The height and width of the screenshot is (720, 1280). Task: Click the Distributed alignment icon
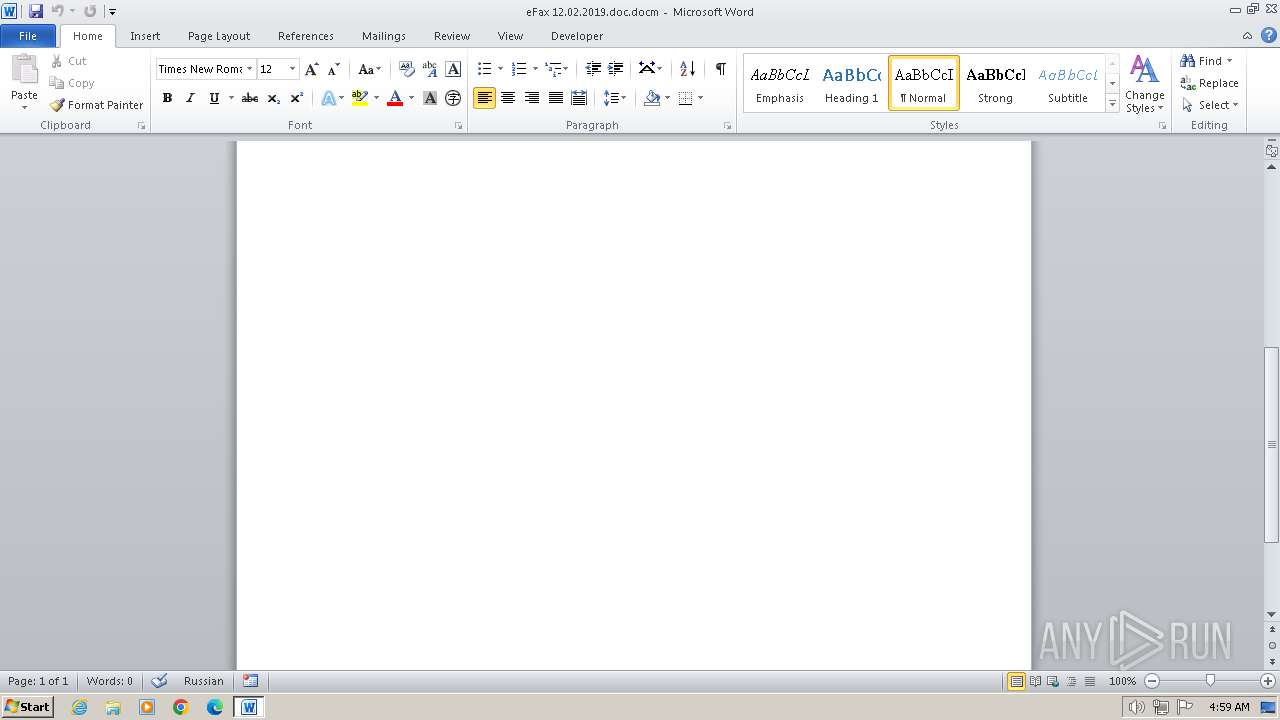[x=579, y=98]
